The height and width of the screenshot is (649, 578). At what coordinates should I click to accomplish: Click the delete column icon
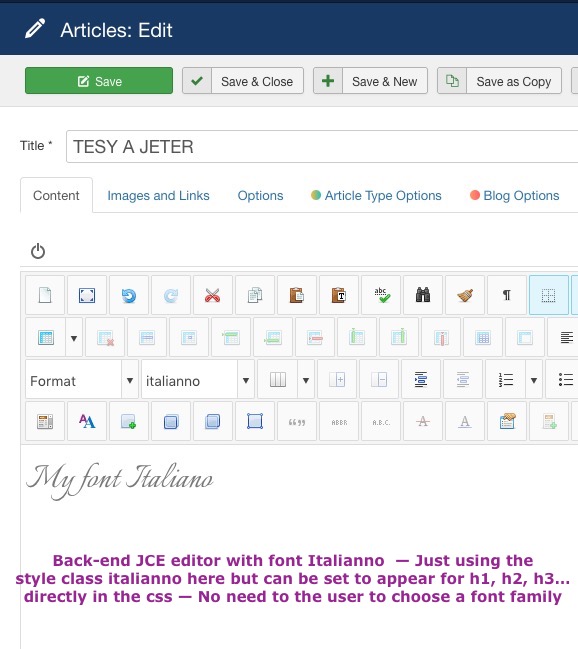pos(441,337)
